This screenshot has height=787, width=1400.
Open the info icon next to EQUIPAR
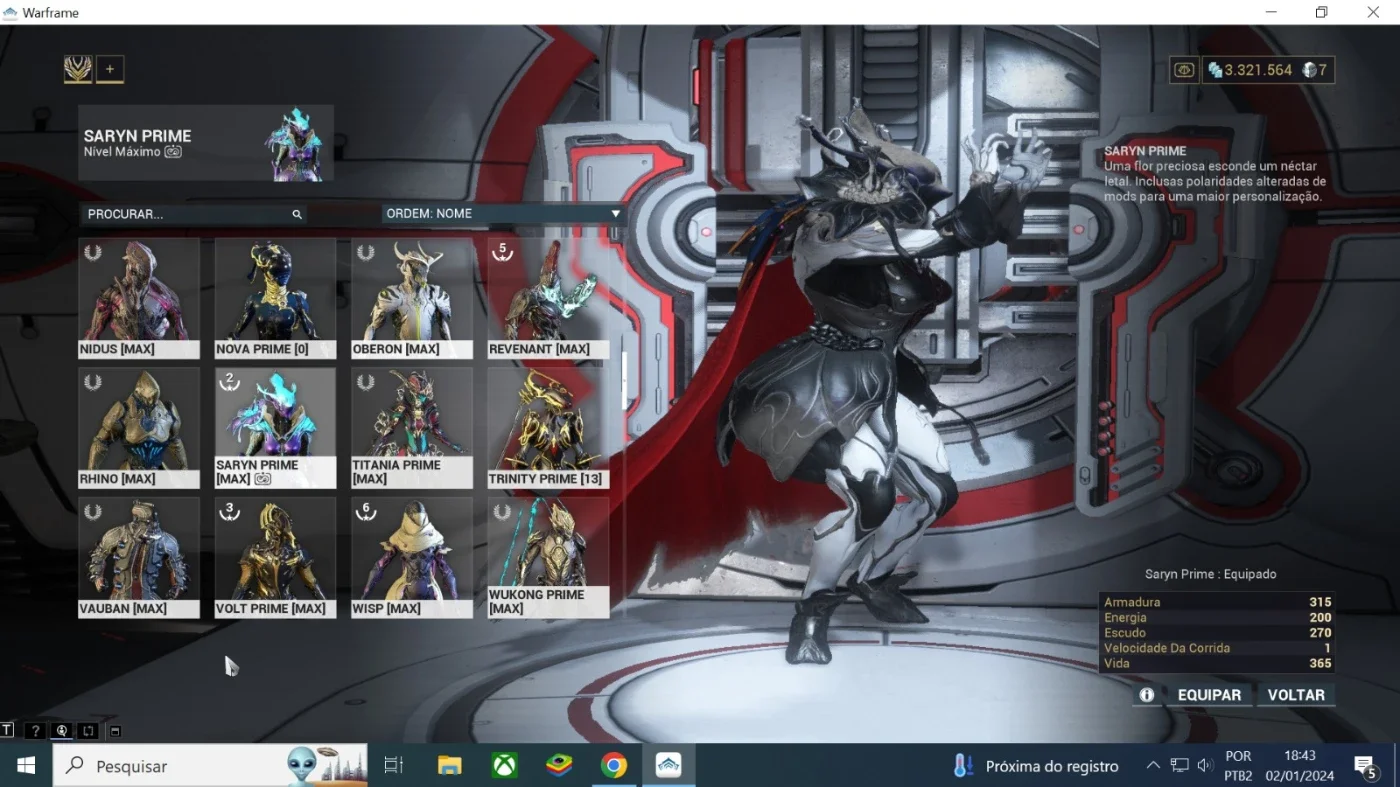[1147, 695]
